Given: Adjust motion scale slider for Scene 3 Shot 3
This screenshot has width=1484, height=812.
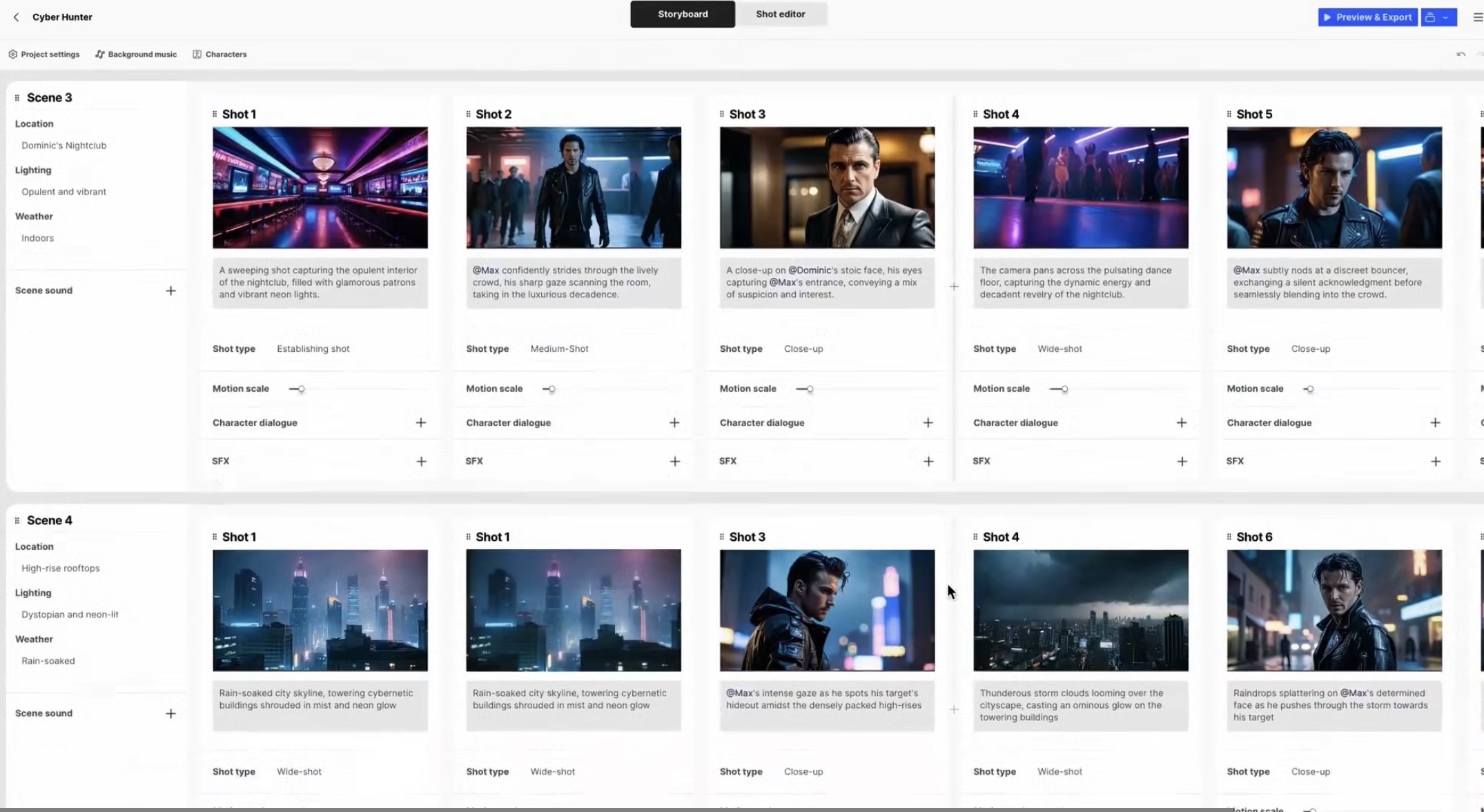Looking at the screenshot, I should (x=809, y=389).
